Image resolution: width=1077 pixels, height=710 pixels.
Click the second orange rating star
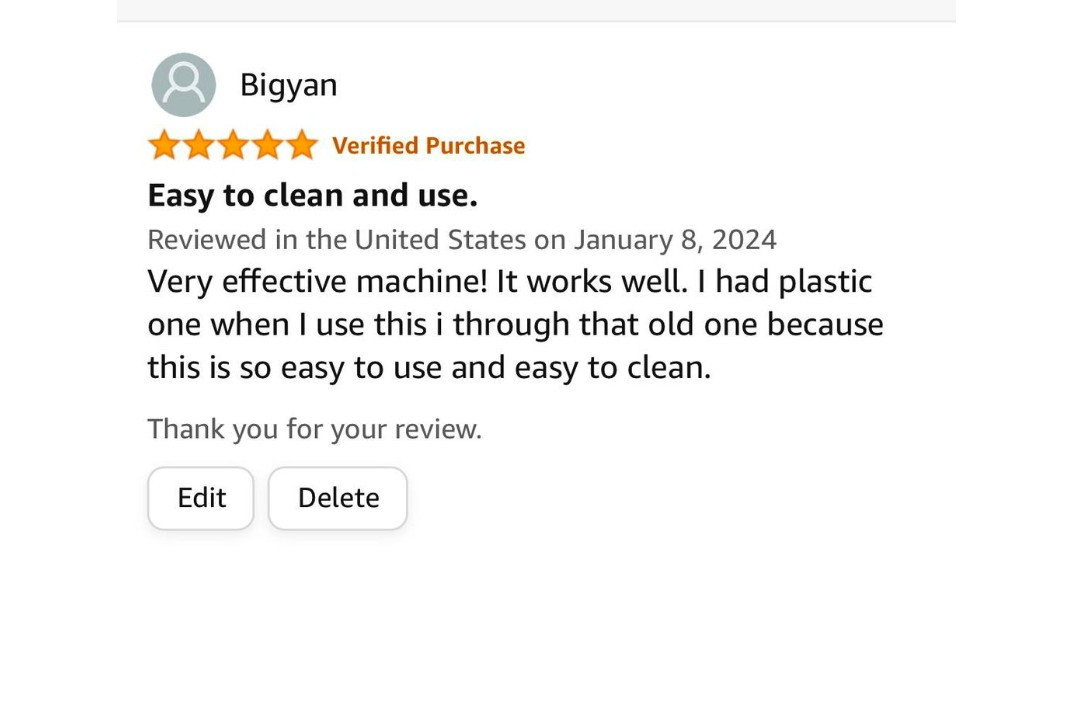(198, 146)
